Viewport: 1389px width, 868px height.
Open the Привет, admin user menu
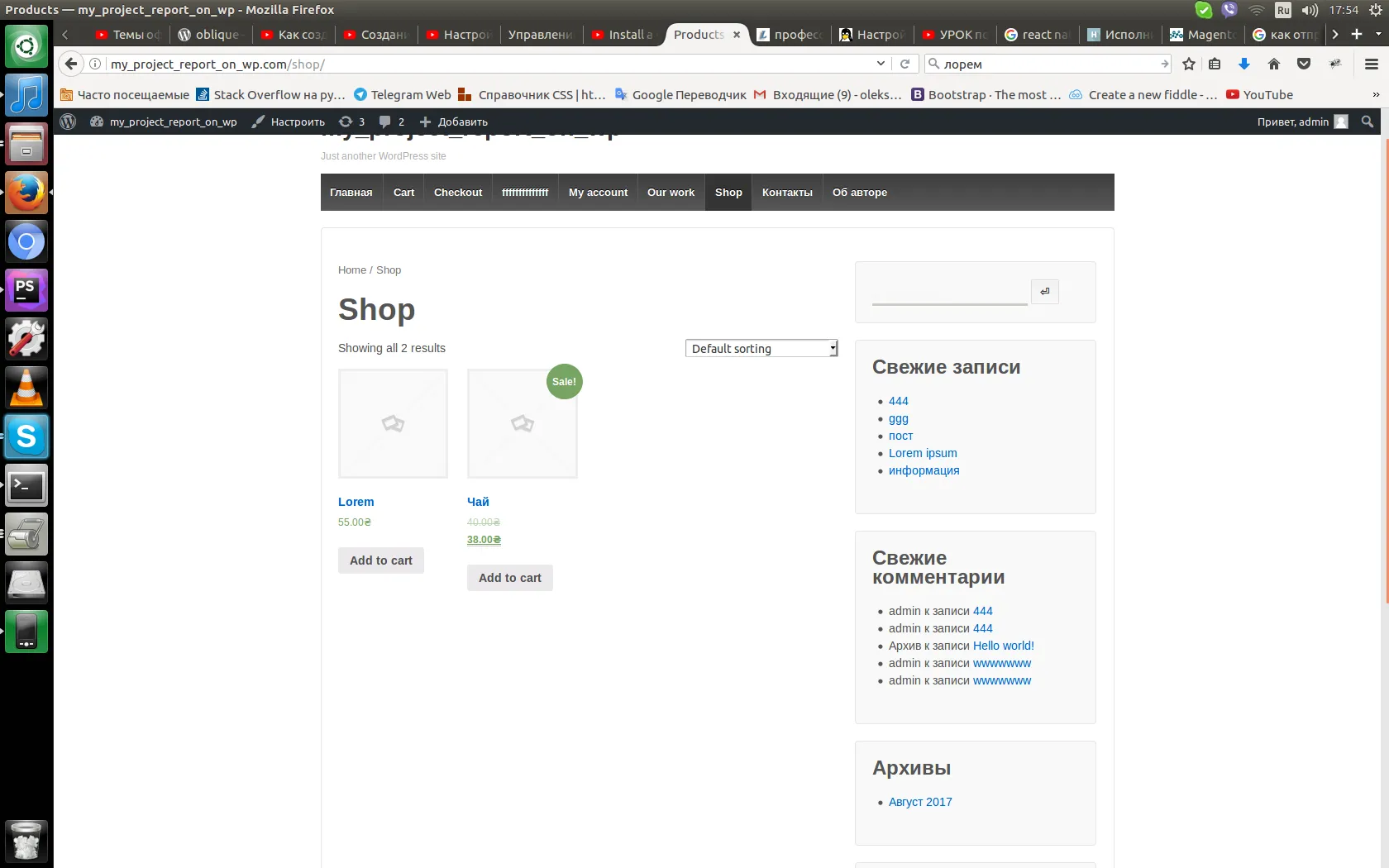click(1302, 122)
